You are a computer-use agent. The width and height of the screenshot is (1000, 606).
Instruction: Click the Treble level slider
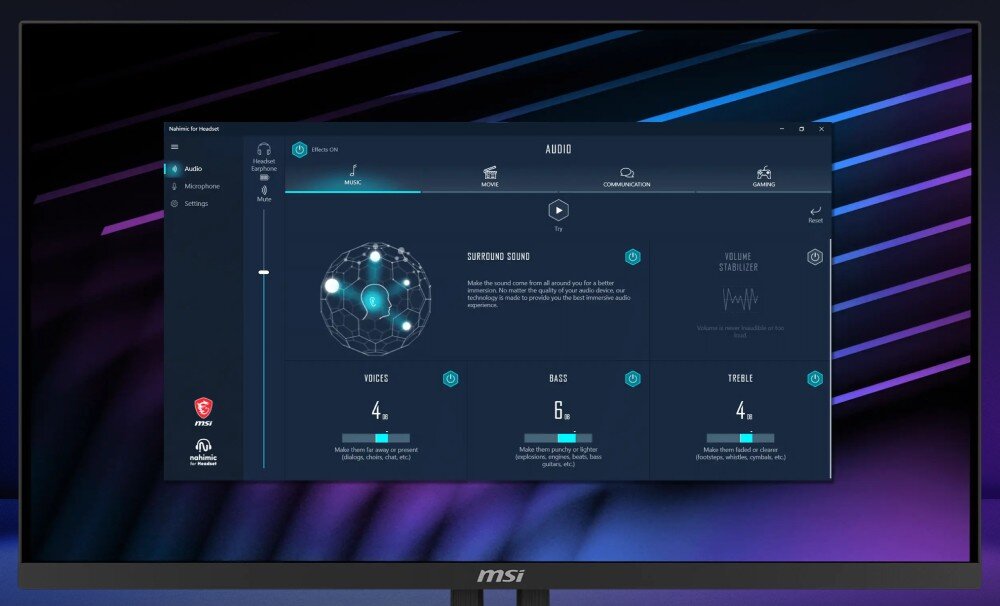pos(740,438)
